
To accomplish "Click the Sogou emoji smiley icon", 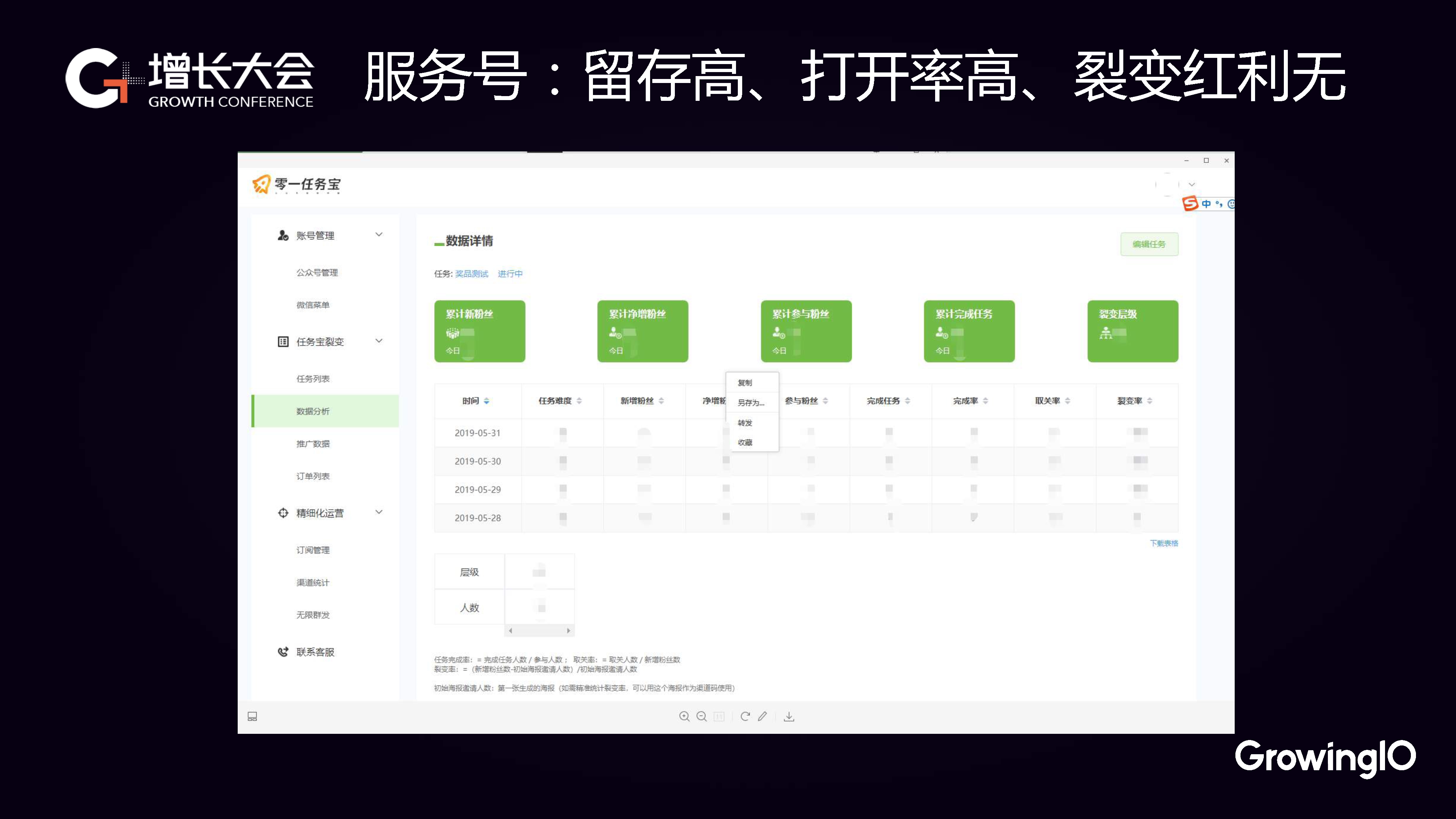I will click(1231, 203).
